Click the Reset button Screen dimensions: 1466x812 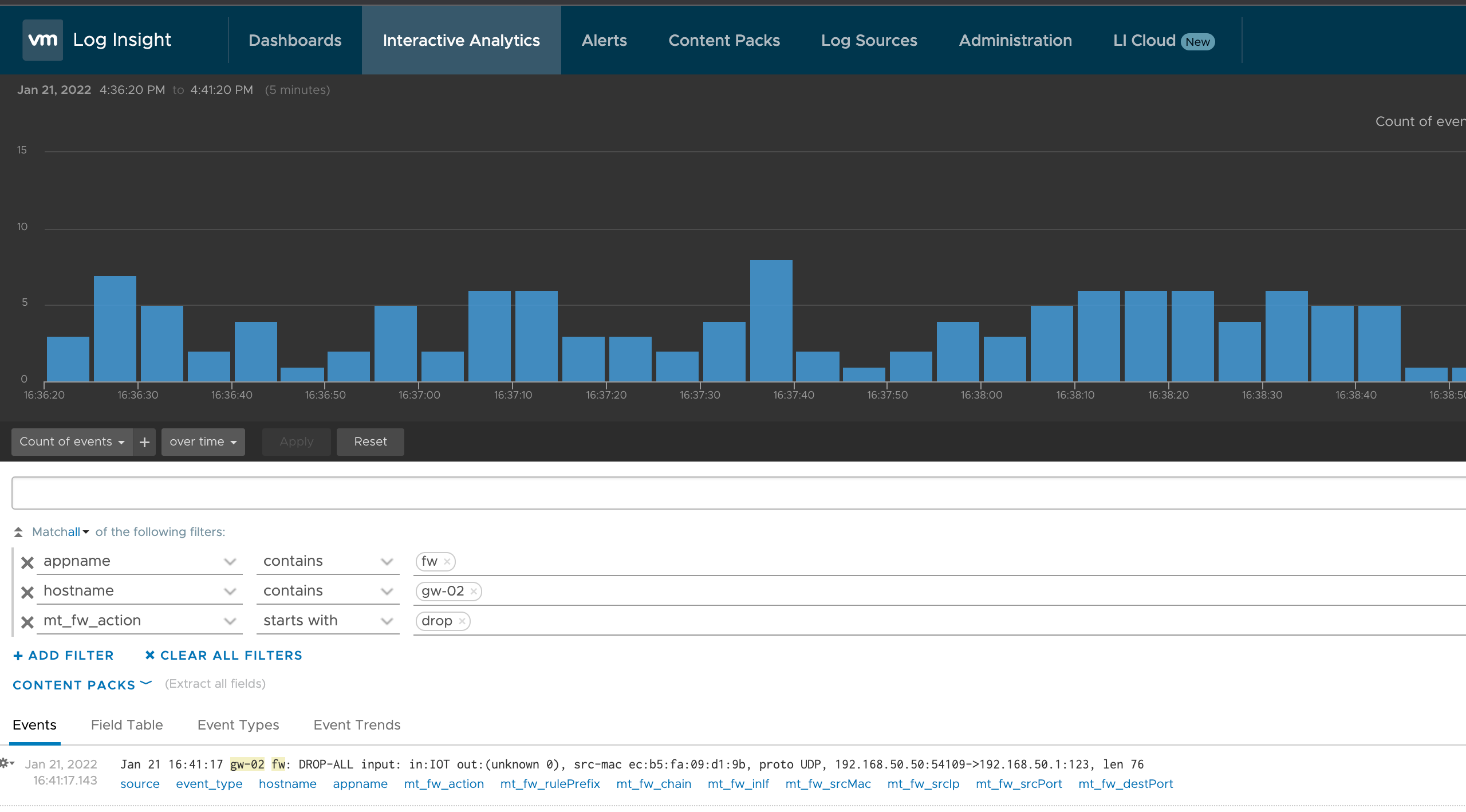click(x=371, y=442)
